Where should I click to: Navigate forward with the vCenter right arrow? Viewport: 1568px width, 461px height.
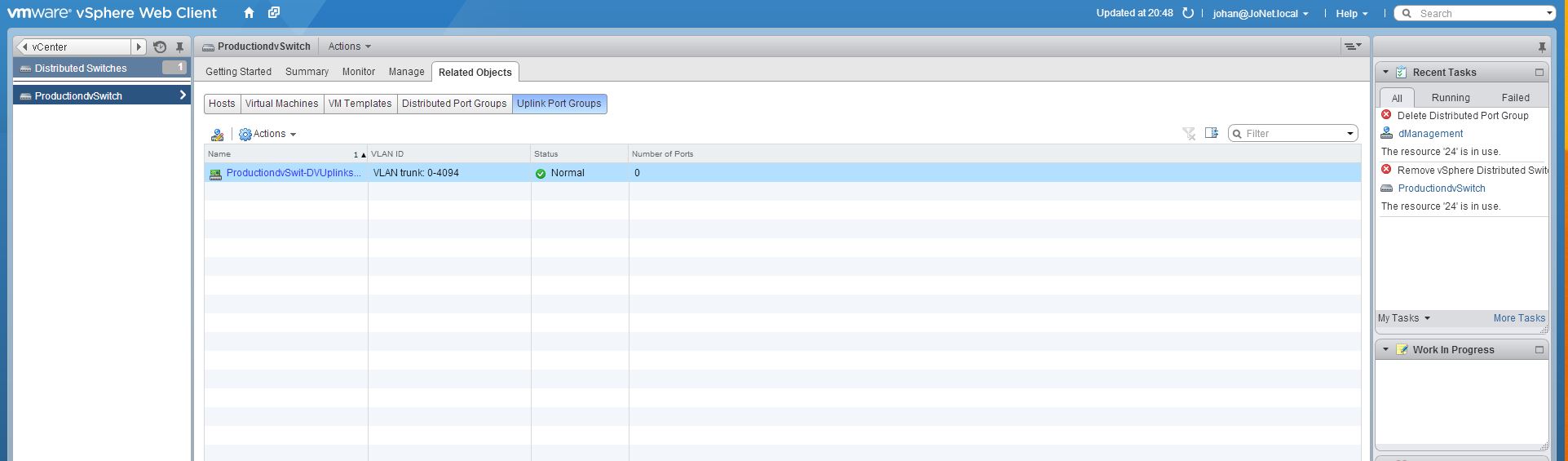pos(139,47)
